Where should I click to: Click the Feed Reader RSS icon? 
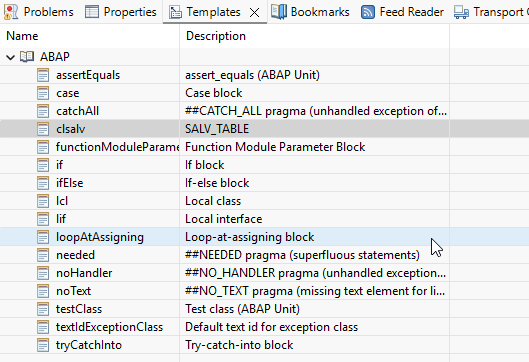click(x=367, y=12)
